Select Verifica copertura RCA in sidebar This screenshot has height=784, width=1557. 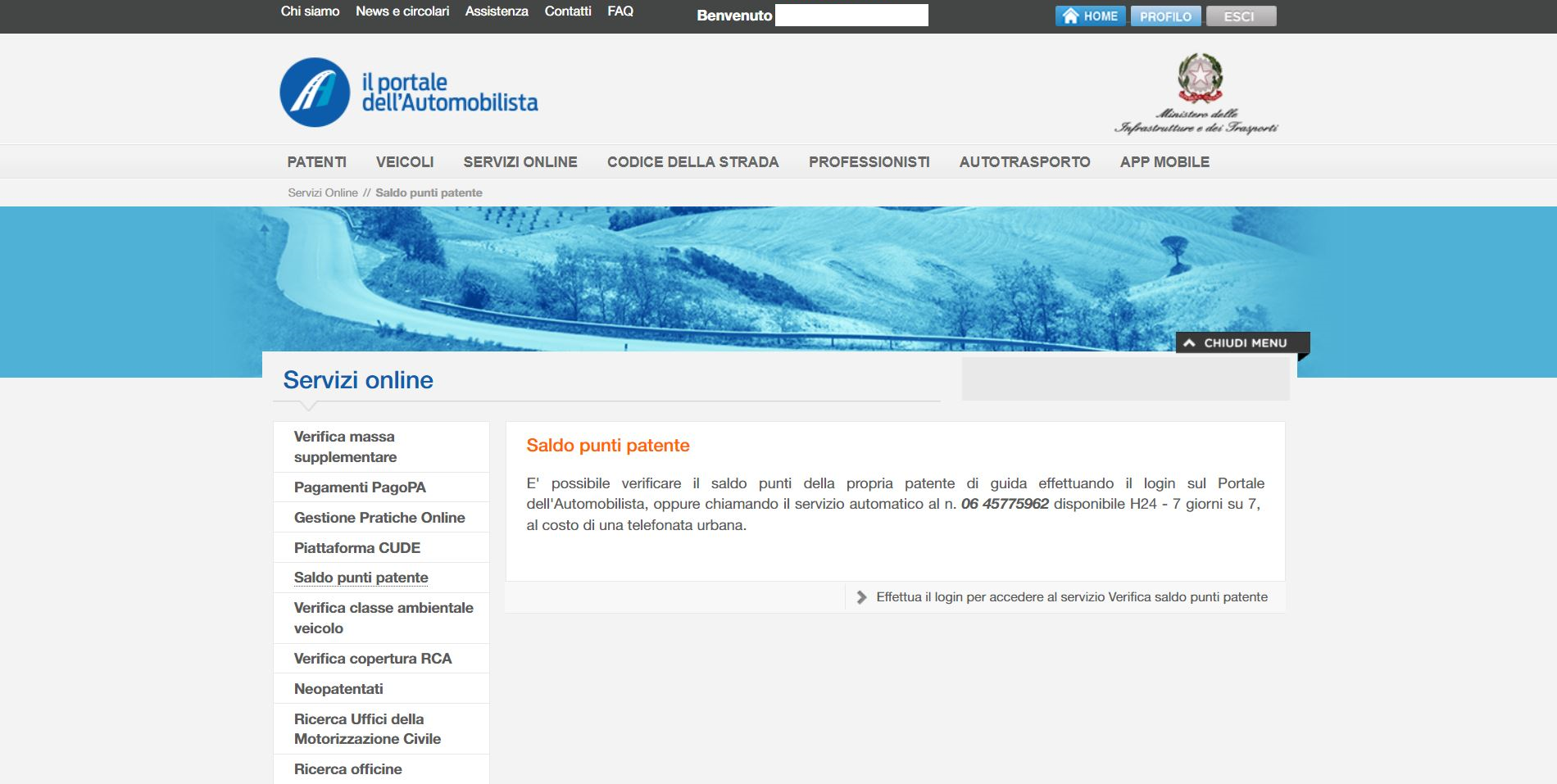tap(381, 659)
